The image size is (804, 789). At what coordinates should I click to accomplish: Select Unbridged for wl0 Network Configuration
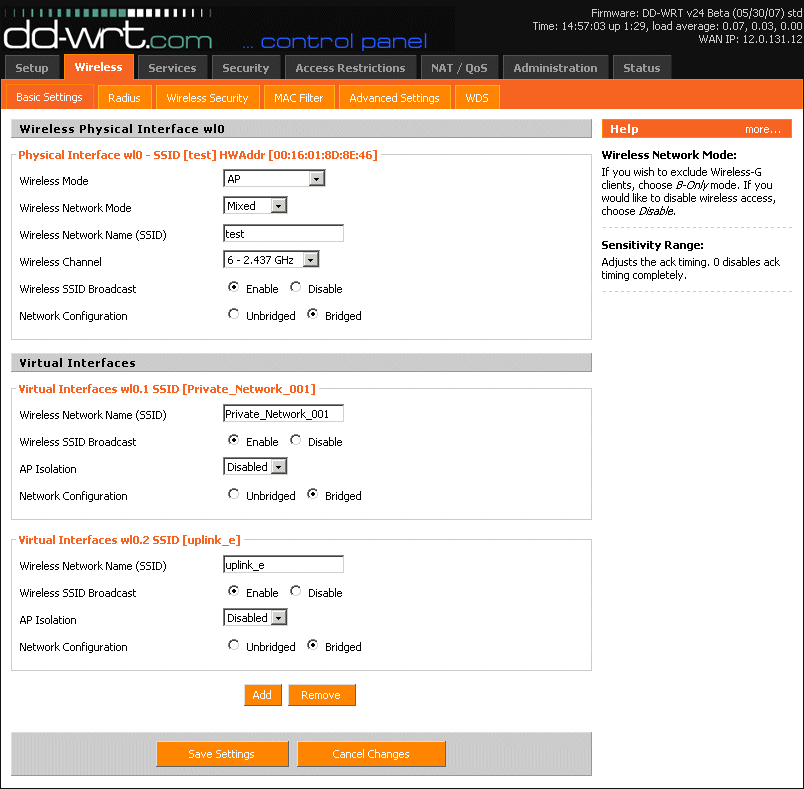(234, 314)
